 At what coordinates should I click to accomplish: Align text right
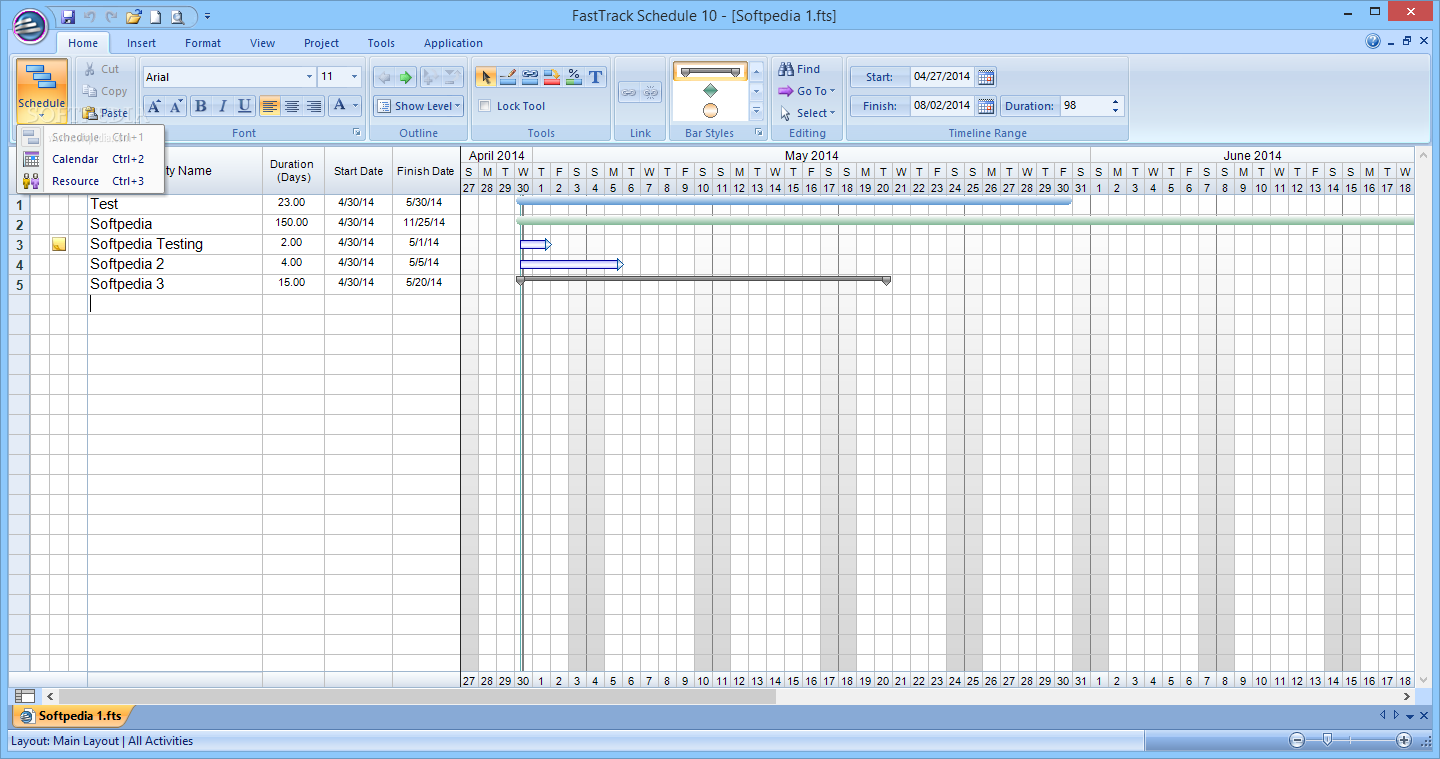pyautogui.click(x=313, y=106)
